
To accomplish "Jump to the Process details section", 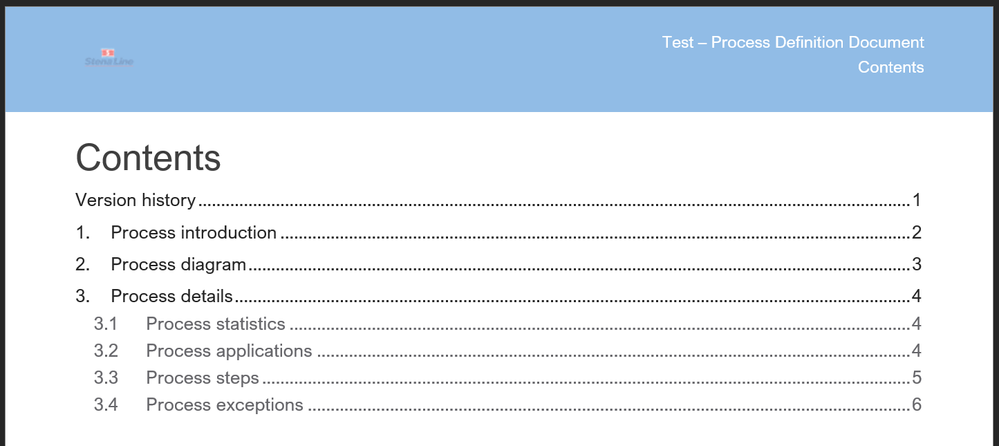I will tap(498, 296).
